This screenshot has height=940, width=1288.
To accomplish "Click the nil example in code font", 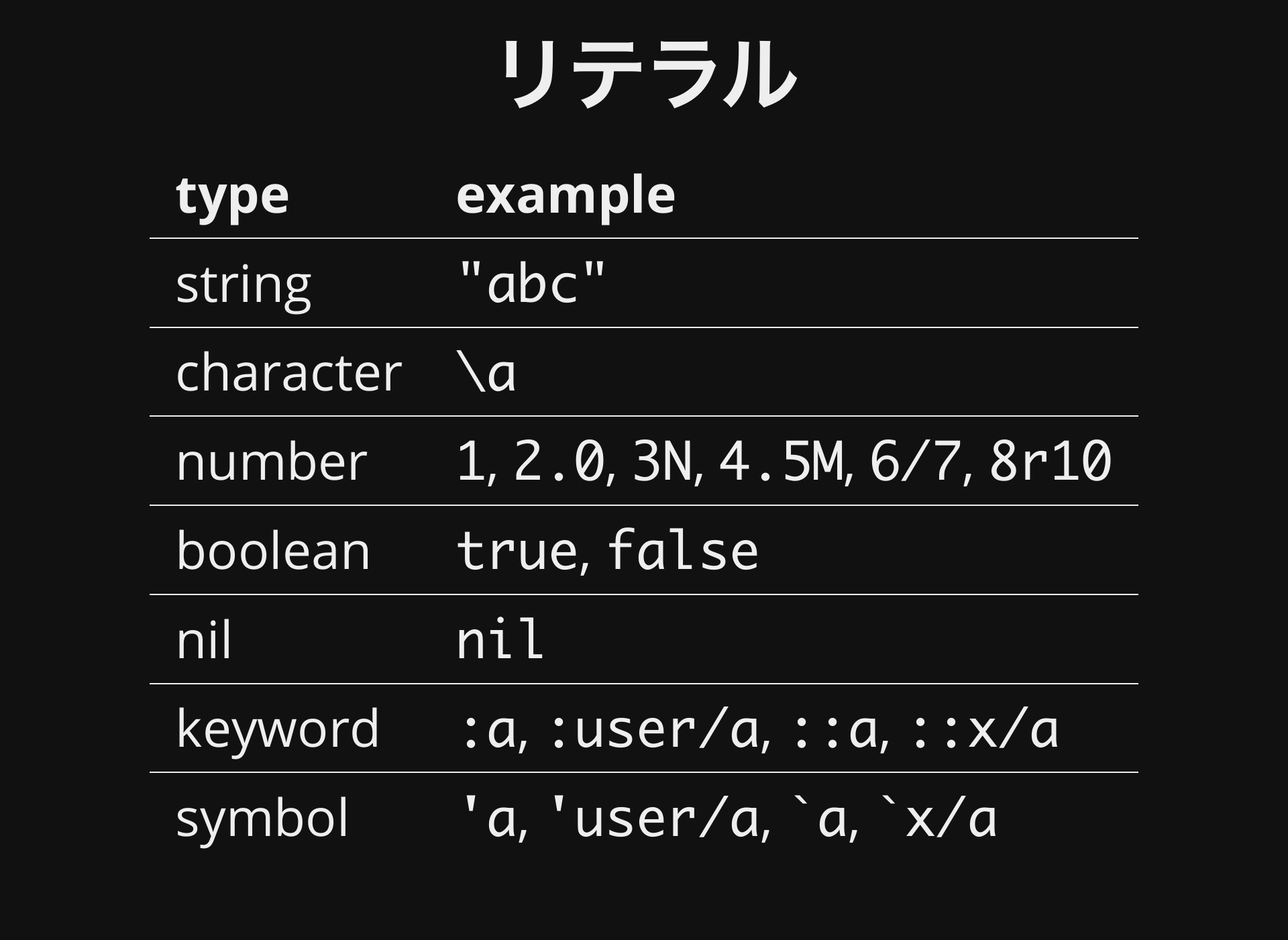I will (x=500, y=639).
